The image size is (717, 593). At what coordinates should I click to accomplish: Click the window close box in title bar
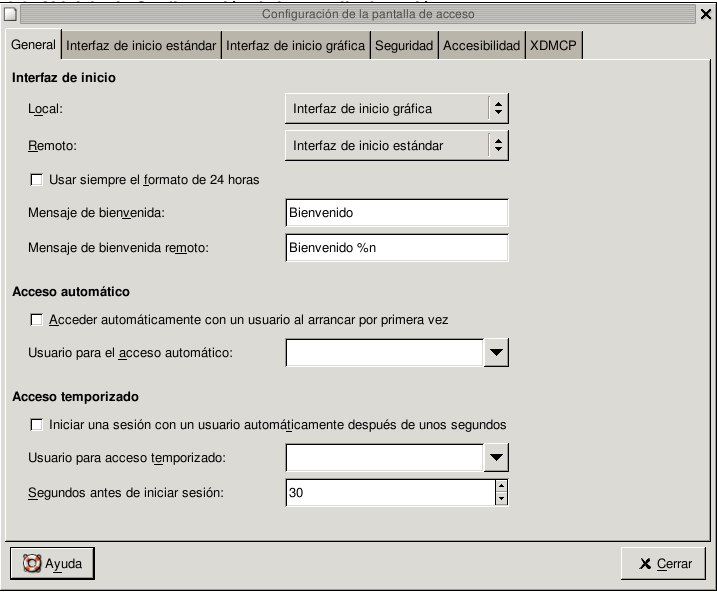click(707, 14)
